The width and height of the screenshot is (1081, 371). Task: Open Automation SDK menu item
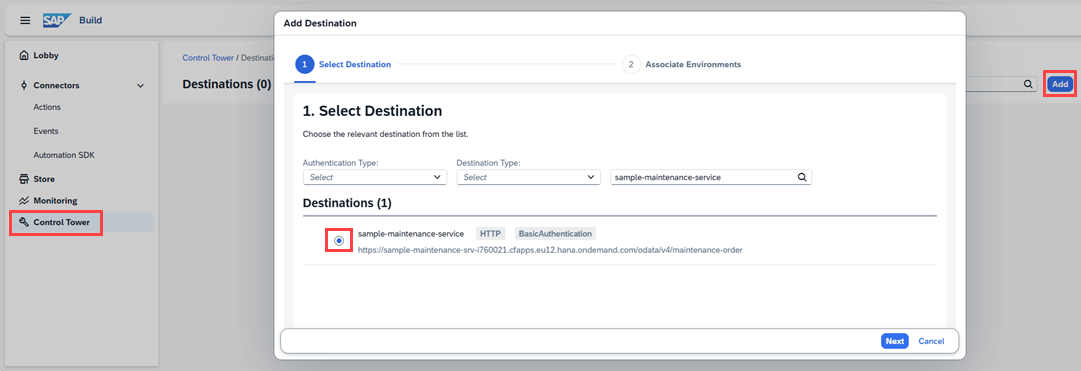click(x=64, y=155)
